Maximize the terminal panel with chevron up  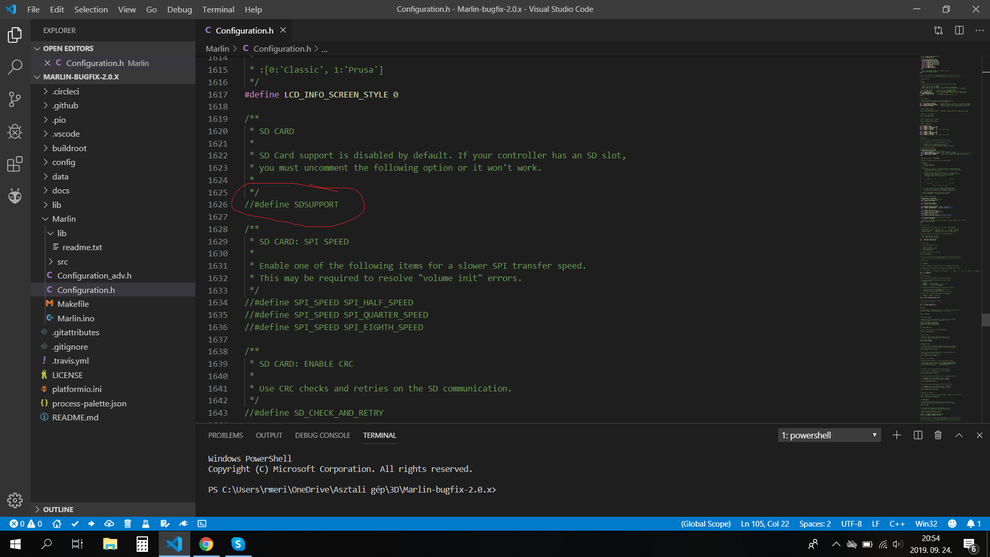(959, 435)
